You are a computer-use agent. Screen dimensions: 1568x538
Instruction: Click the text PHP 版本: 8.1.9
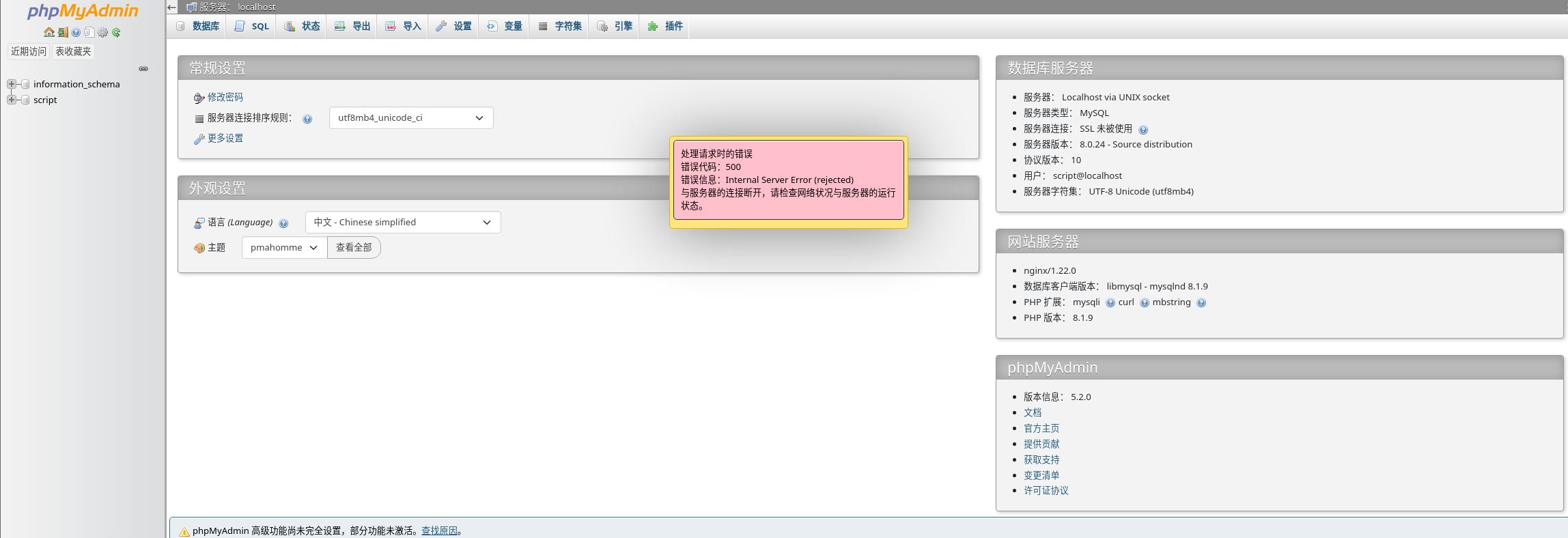tap(1058, 317)
